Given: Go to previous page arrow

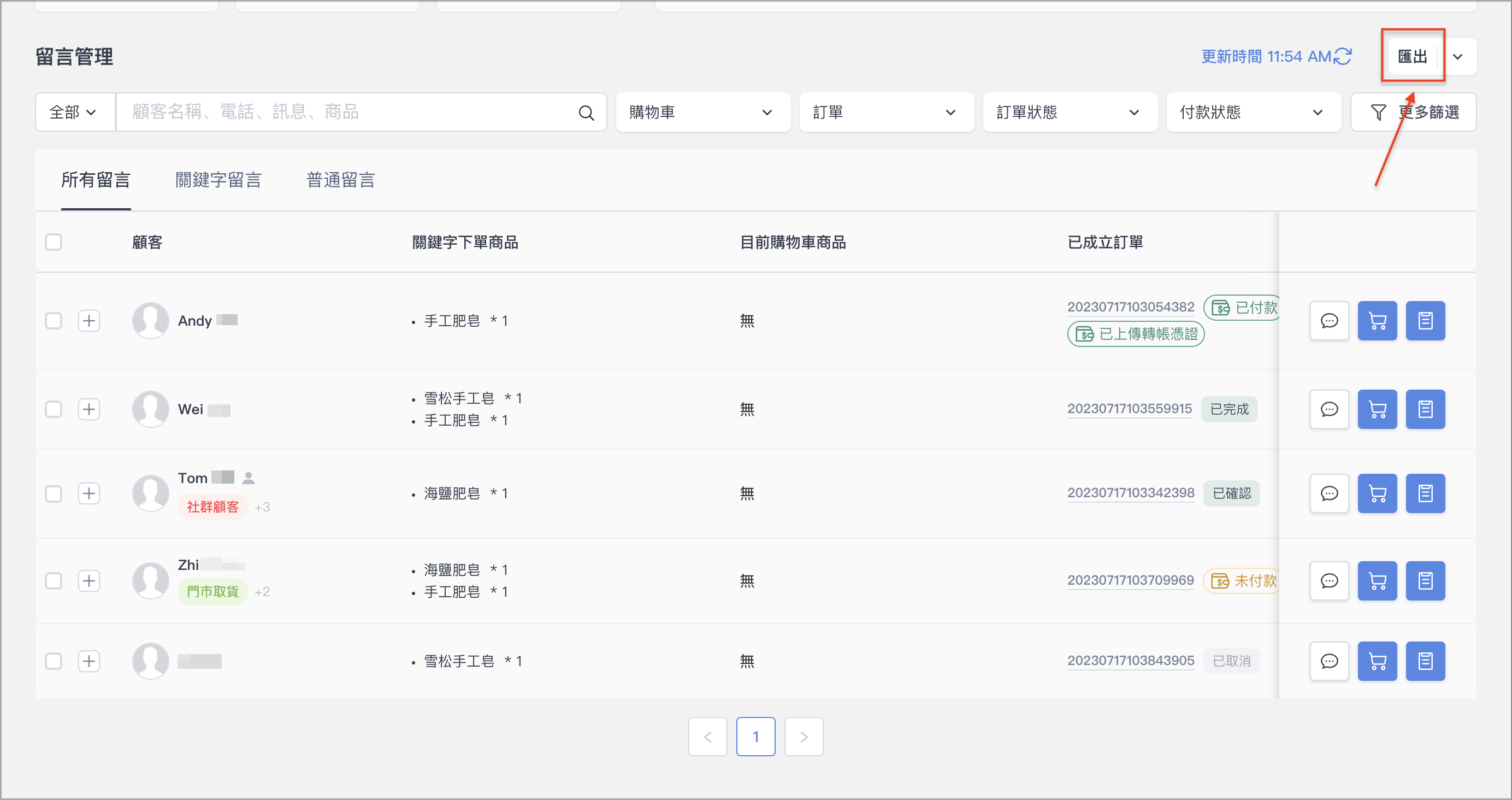Looking at the screenshot, I should click(x=707, y=737).
